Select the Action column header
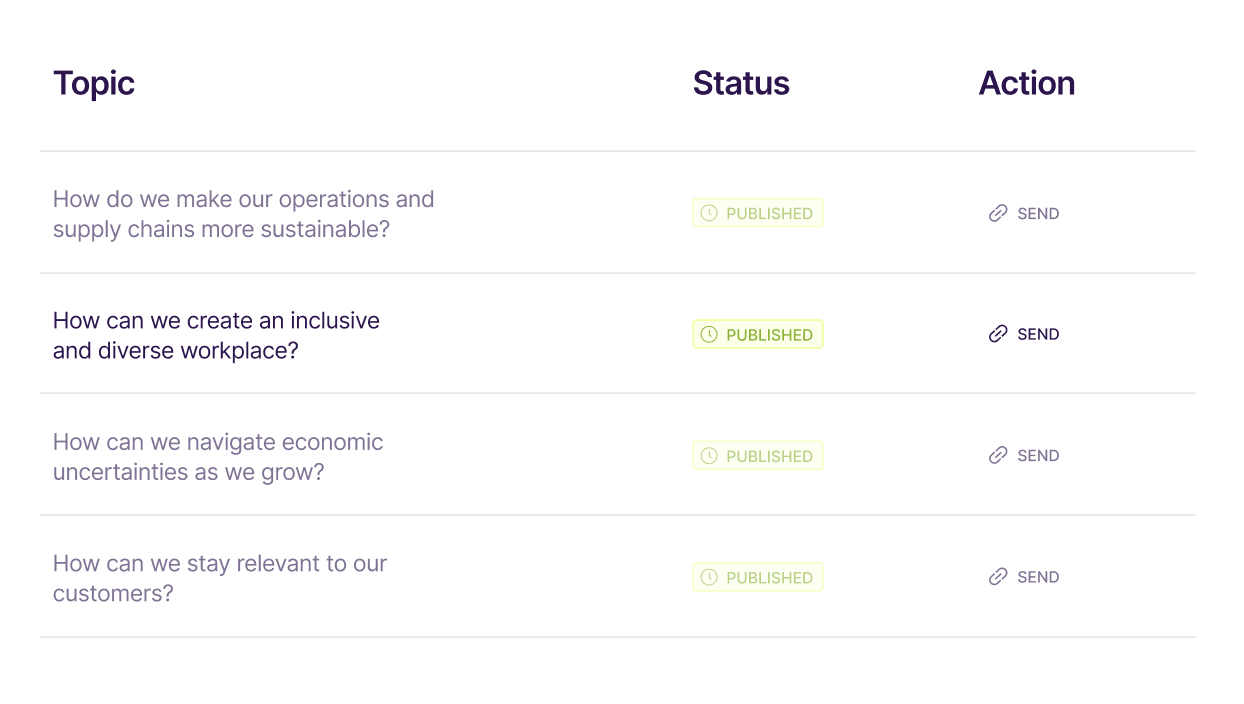The height and width of the screenshot is (704, 1244). click(1027, 83)
